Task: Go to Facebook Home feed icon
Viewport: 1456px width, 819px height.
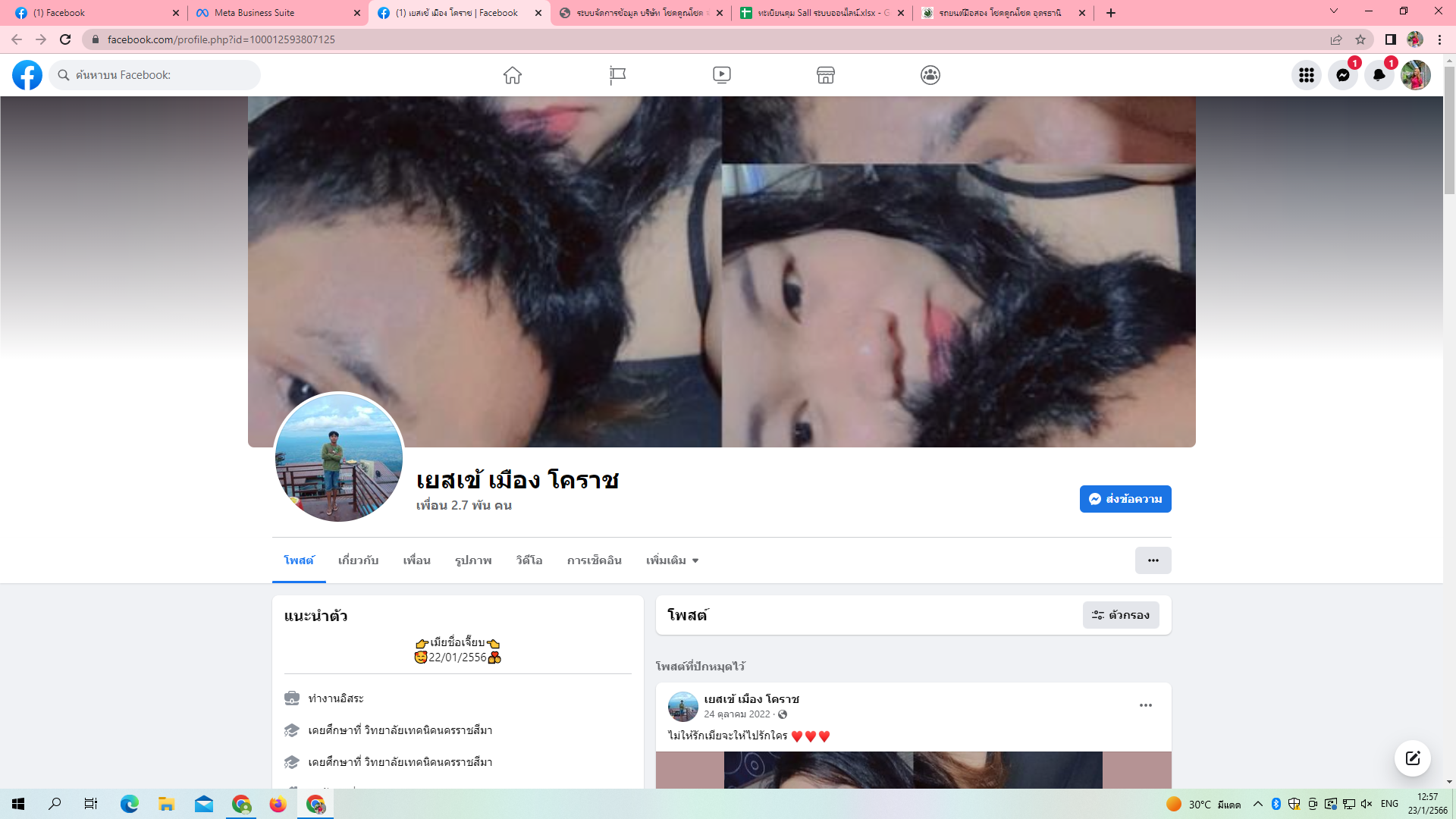Action: point(513,75)
